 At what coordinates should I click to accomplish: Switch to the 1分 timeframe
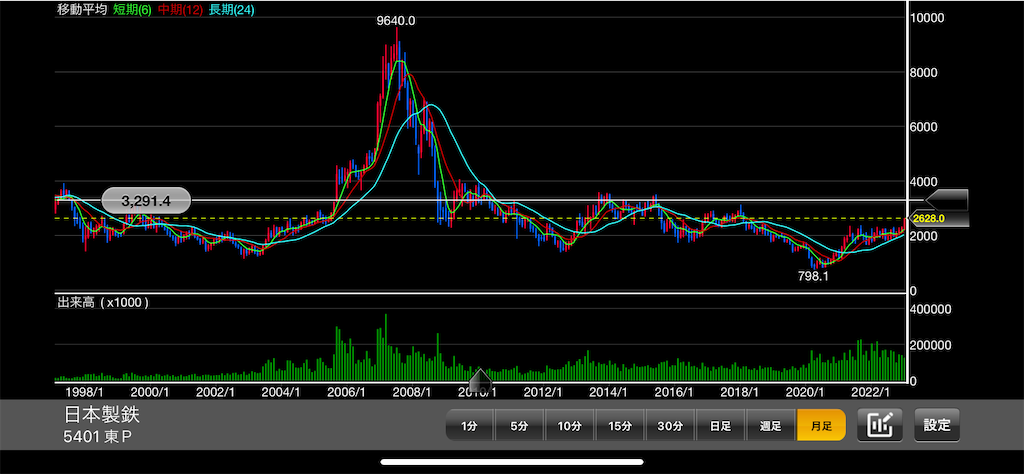(470, 426)
